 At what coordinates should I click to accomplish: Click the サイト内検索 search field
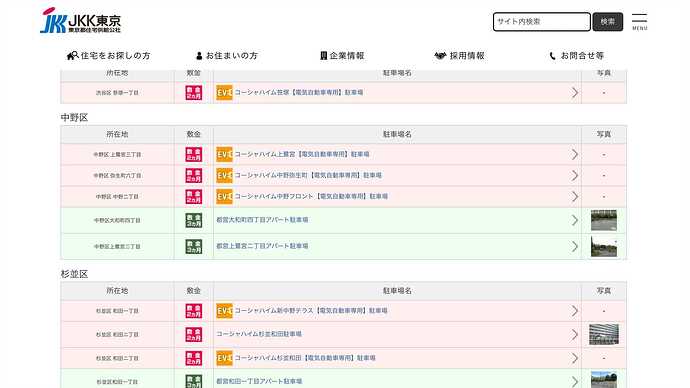coord(542,22)
